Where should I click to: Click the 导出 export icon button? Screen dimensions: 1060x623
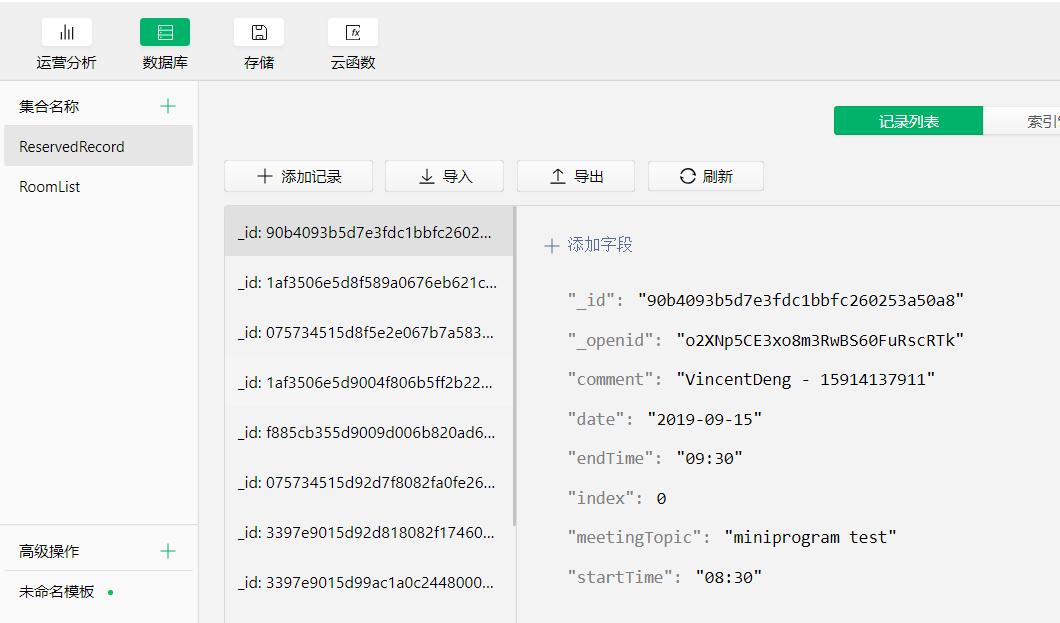(x=575, y=176)
